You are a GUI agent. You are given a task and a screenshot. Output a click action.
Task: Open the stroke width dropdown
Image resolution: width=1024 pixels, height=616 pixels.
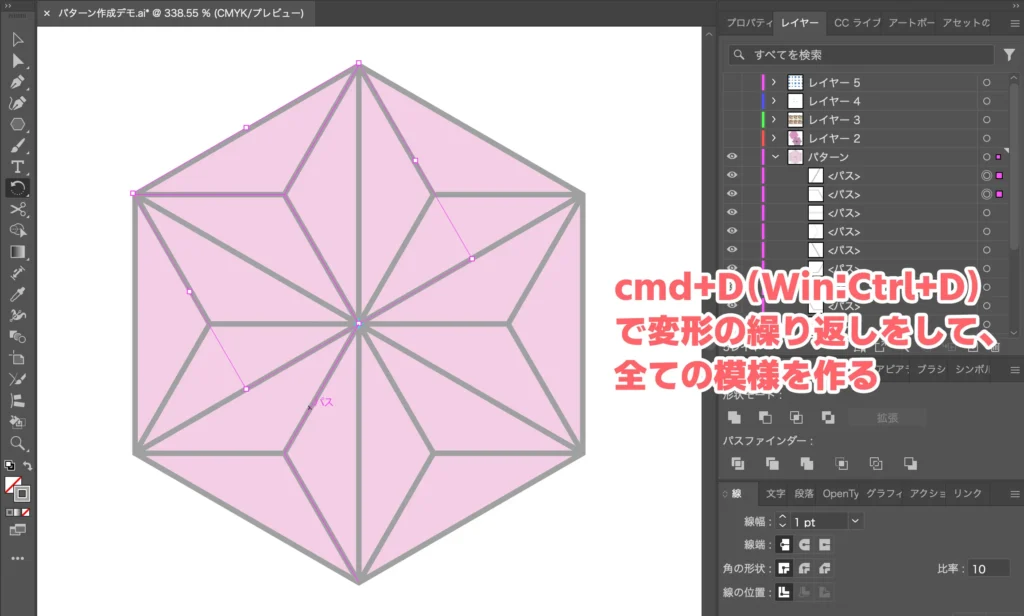click(854, 521)
